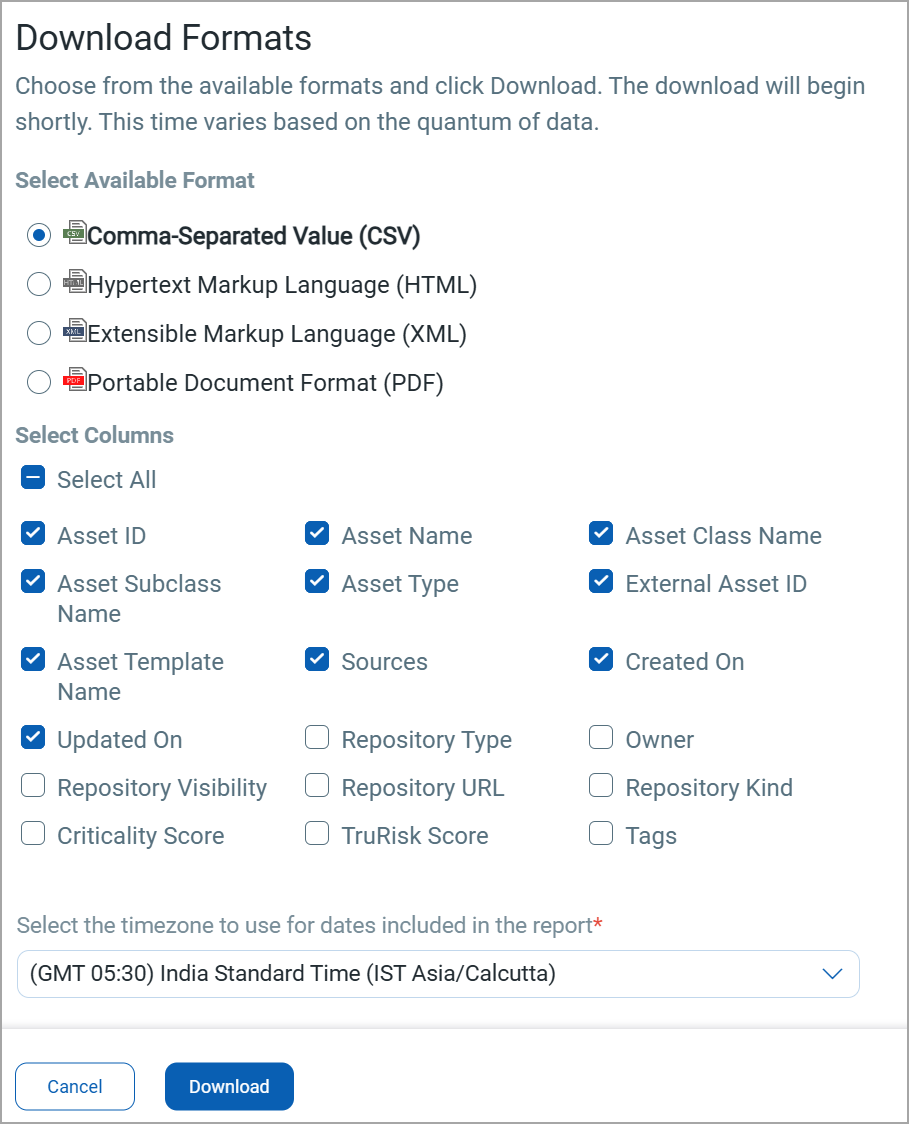Select the Hypertext Markup Language radio button

(38, 285)
